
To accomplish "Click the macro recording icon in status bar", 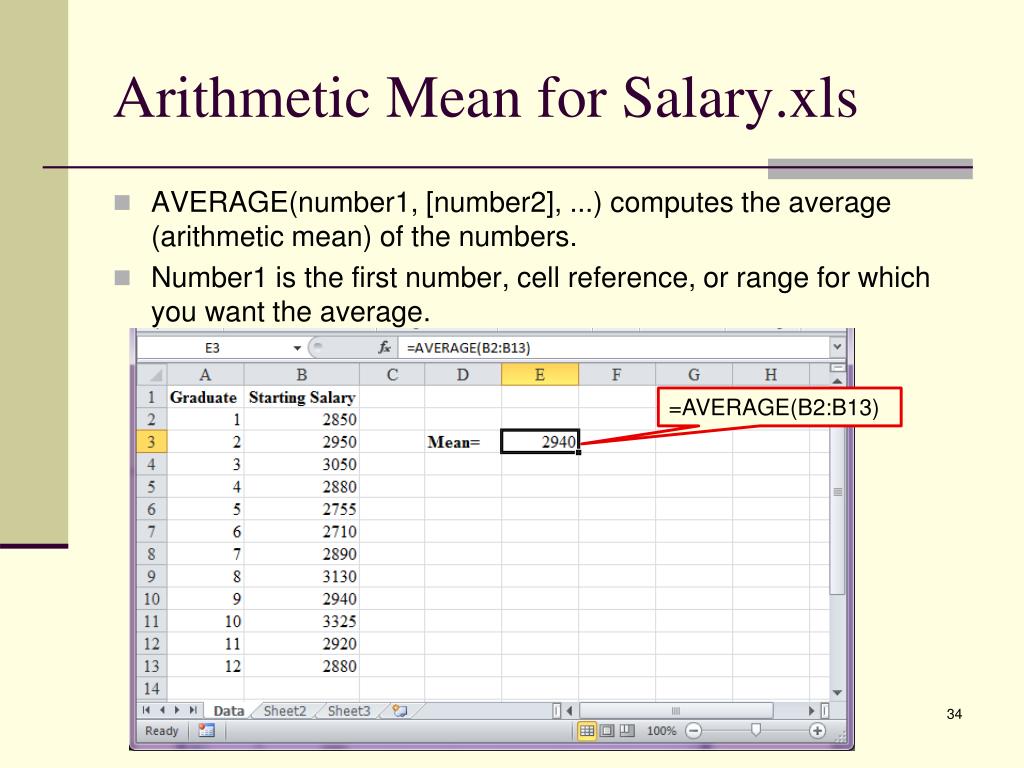I will coord(206,731).
